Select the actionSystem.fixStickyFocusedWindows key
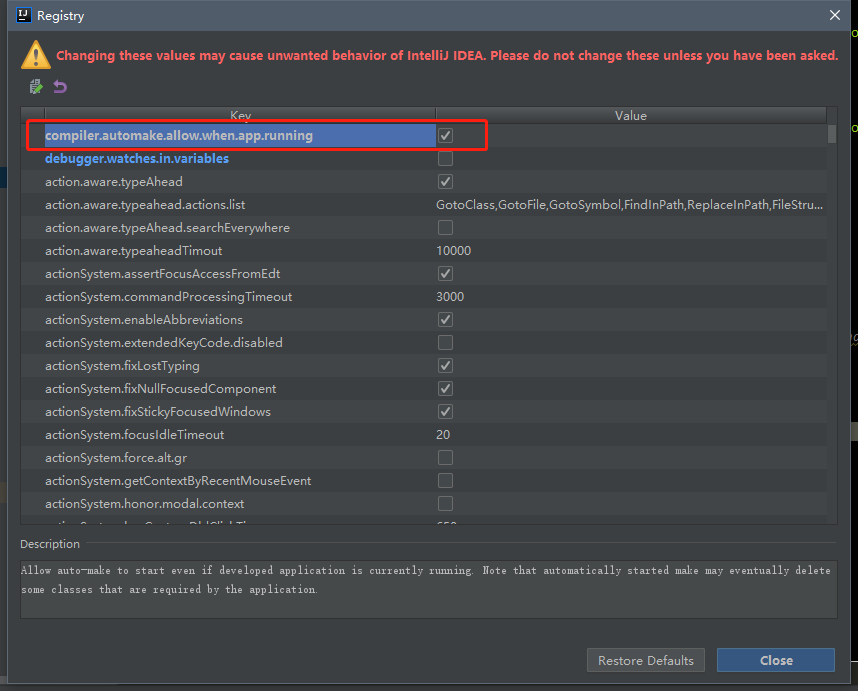Image resolution: width=858 pixels, height=691 pixels. point(158,411)
